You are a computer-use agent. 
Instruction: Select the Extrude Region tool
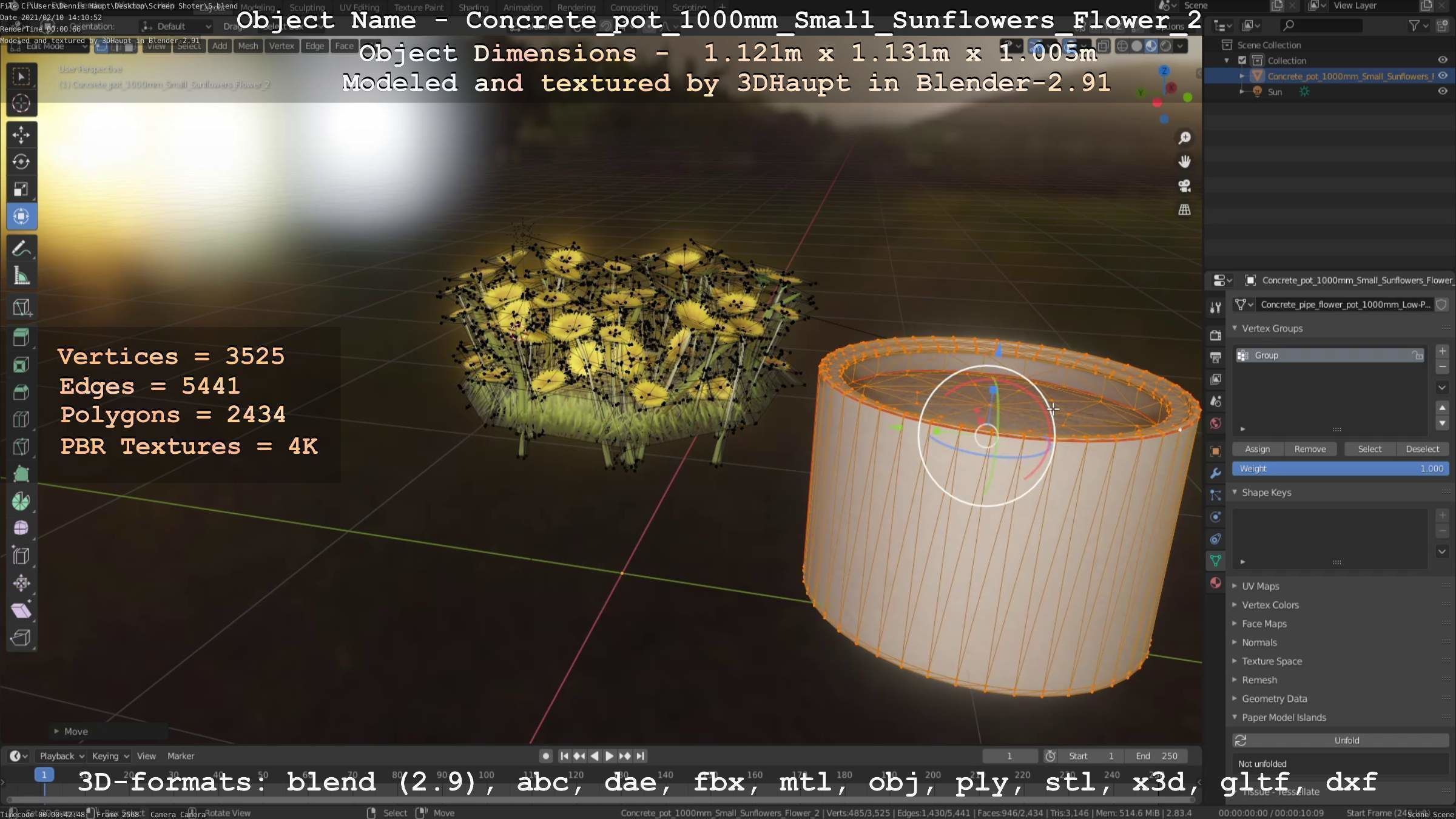[x=21, y=337]
